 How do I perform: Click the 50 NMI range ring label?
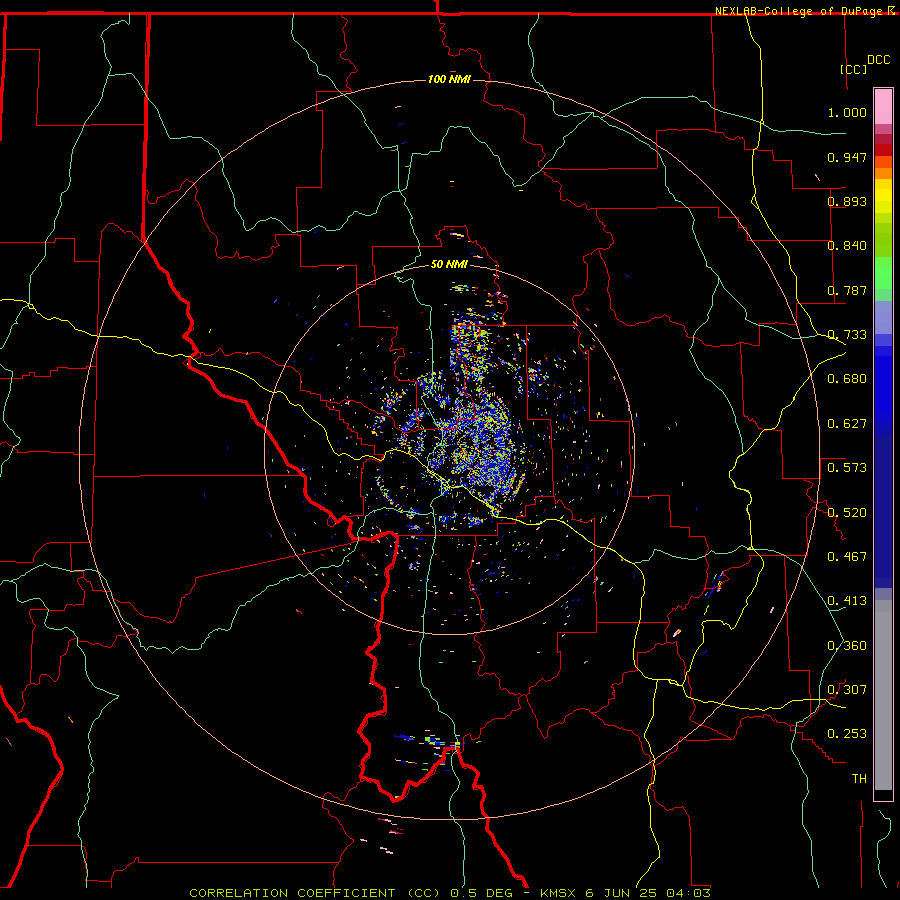click(x=449, y=264)
